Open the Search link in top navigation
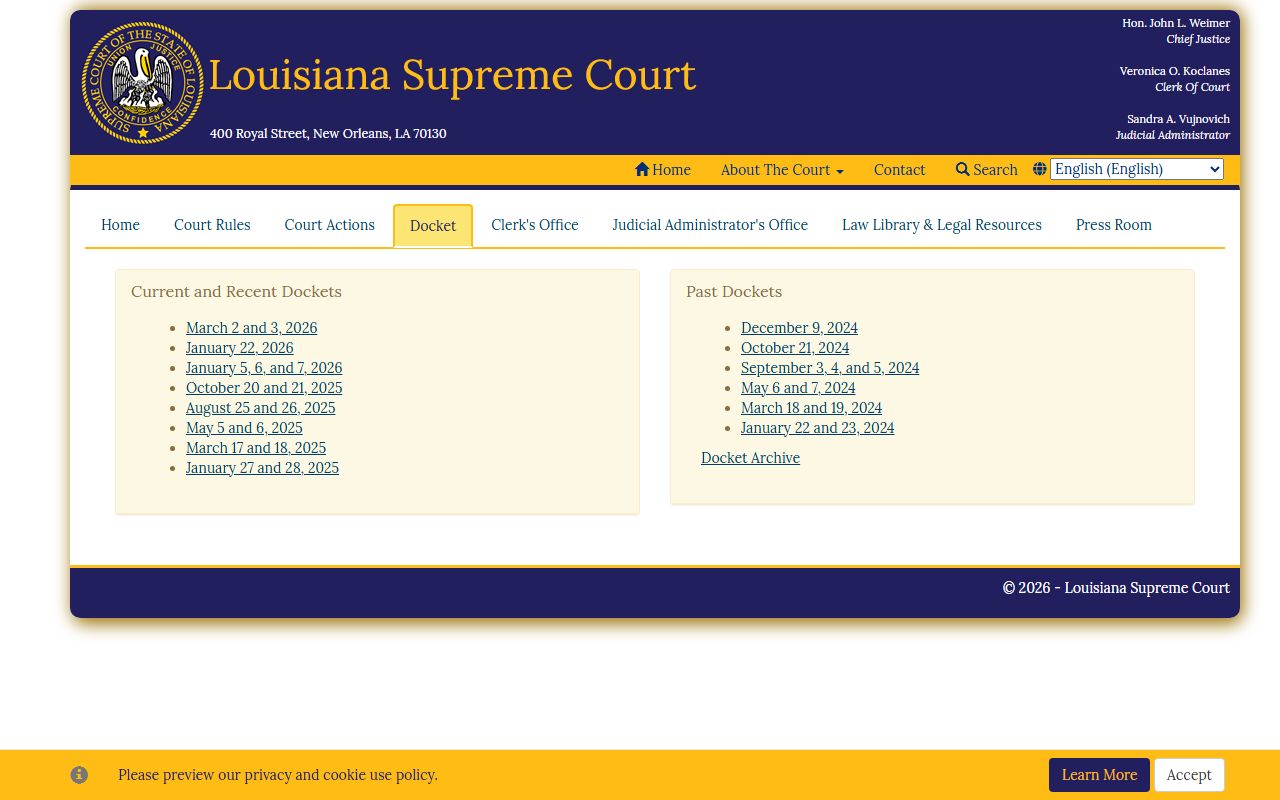 coord(986,170)
